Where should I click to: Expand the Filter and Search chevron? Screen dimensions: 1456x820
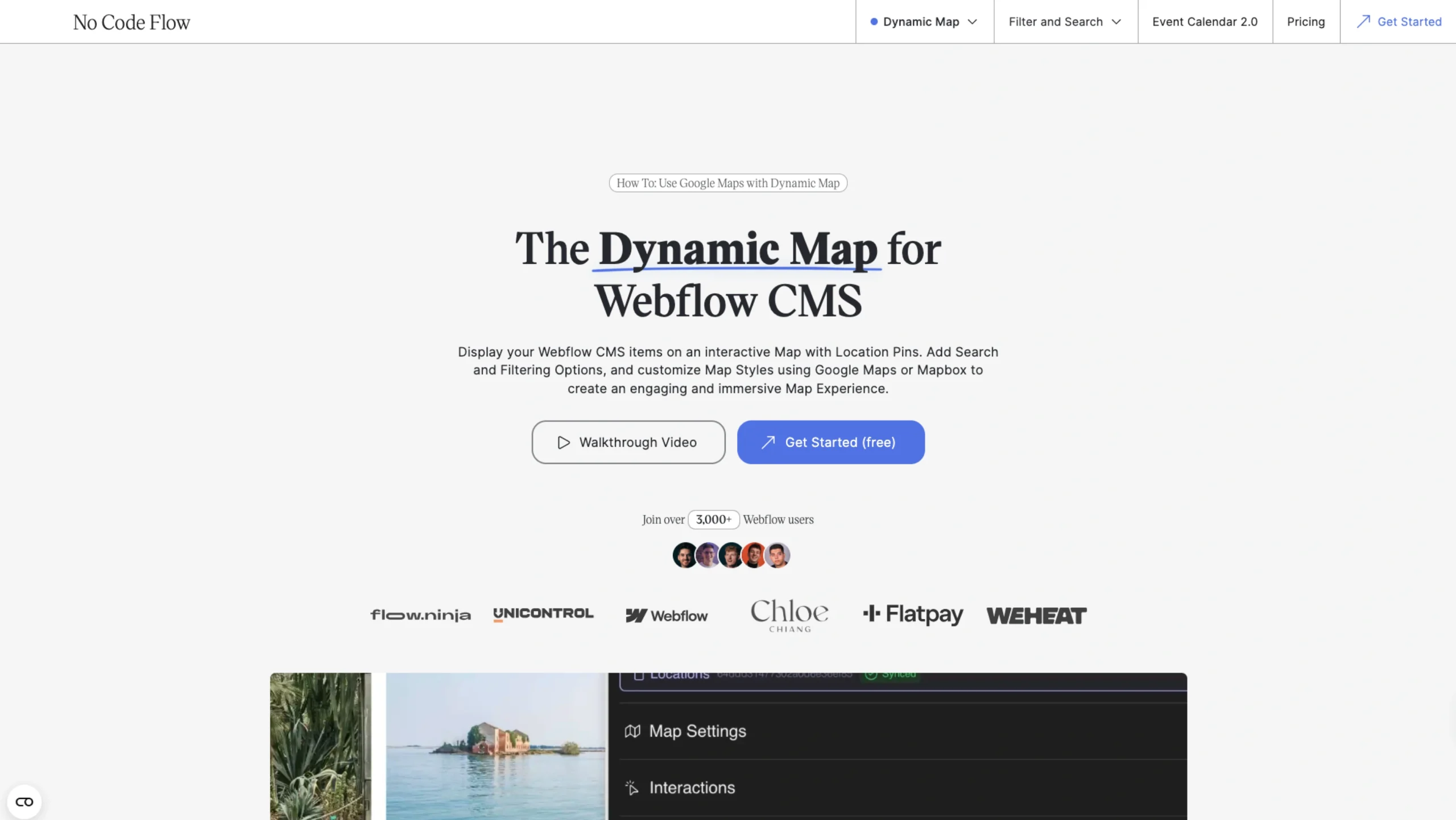pos(1116,22)
